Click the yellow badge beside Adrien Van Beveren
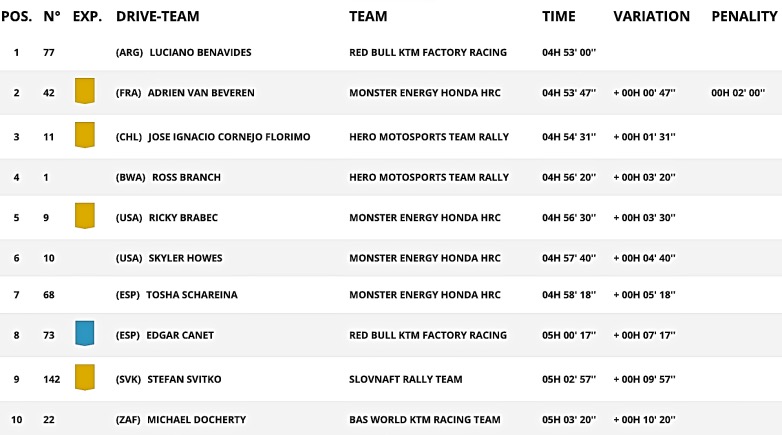 pos(85,92)
